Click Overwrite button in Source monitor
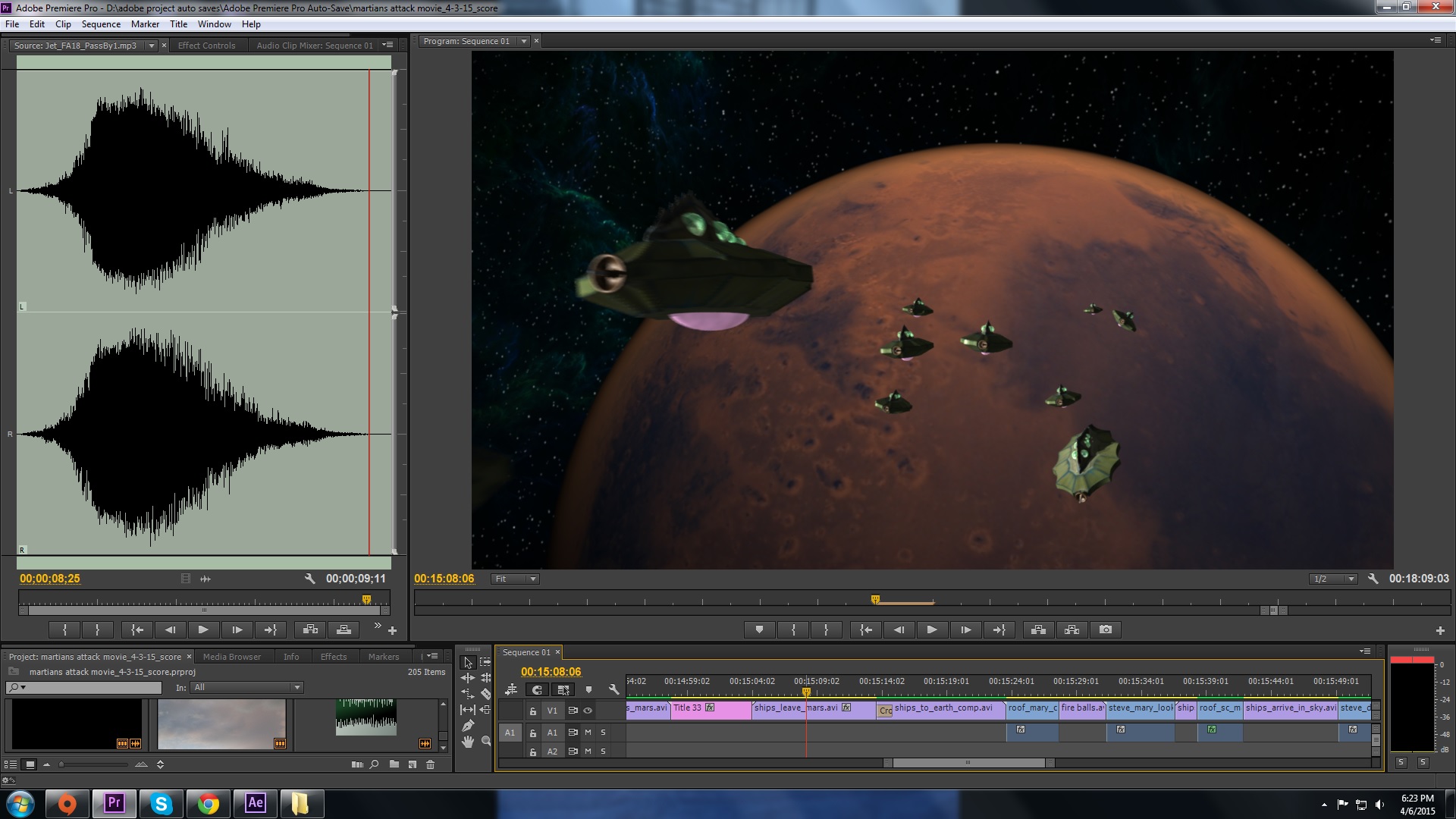Screen dimensions: 1456x819 344,629
